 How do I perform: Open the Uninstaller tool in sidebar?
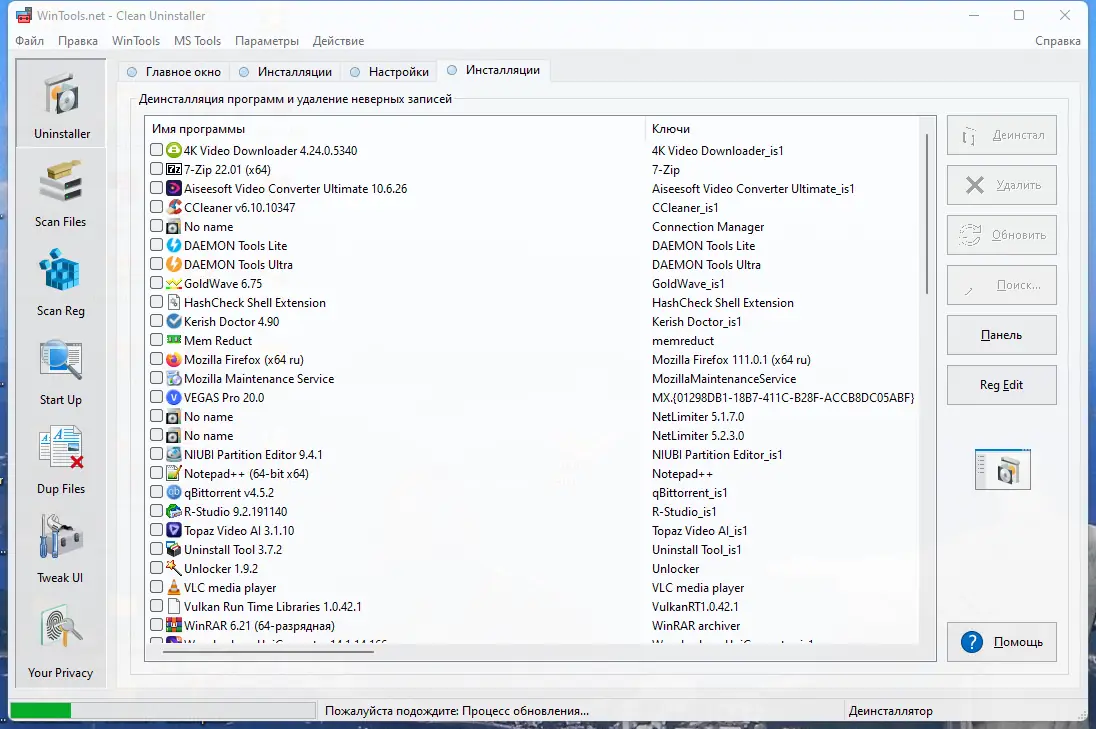tap(62, 103)
